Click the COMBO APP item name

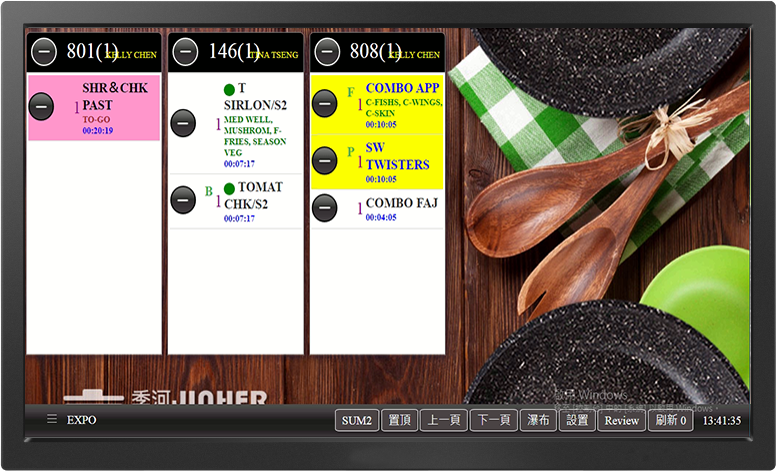pyautogui.click(x=402, y=88)
